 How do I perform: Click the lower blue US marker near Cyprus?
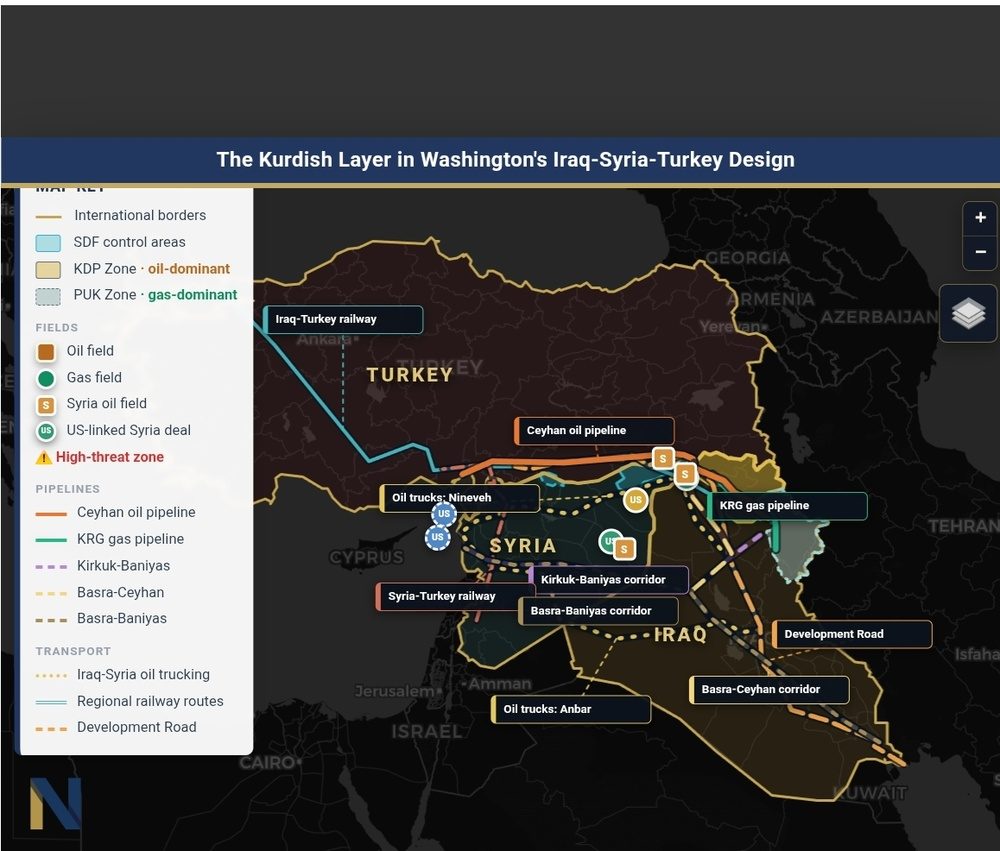click(x=438, y=537)
